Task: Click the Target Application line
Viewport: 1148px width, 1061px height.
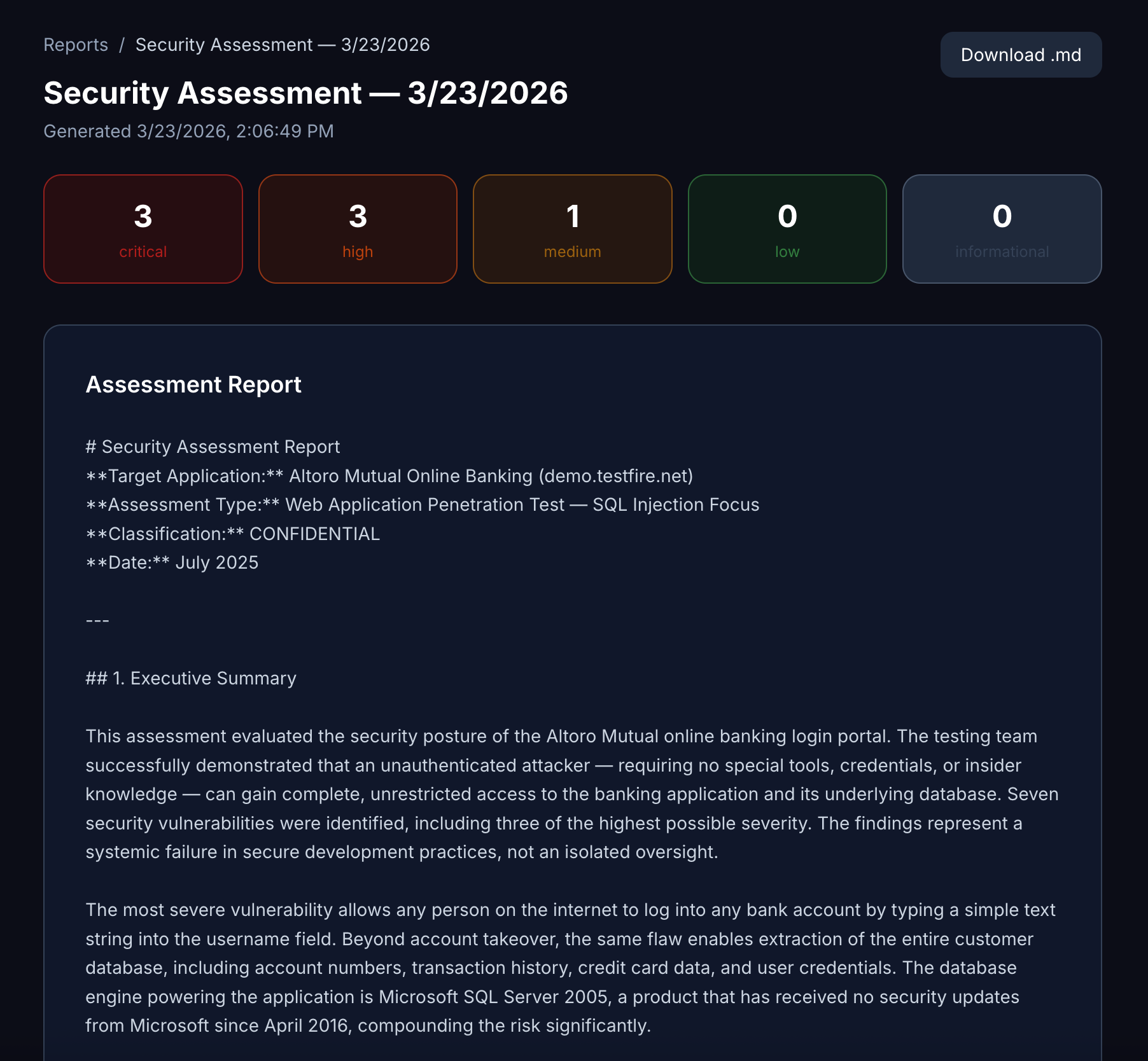Action: tap(389, 476)
